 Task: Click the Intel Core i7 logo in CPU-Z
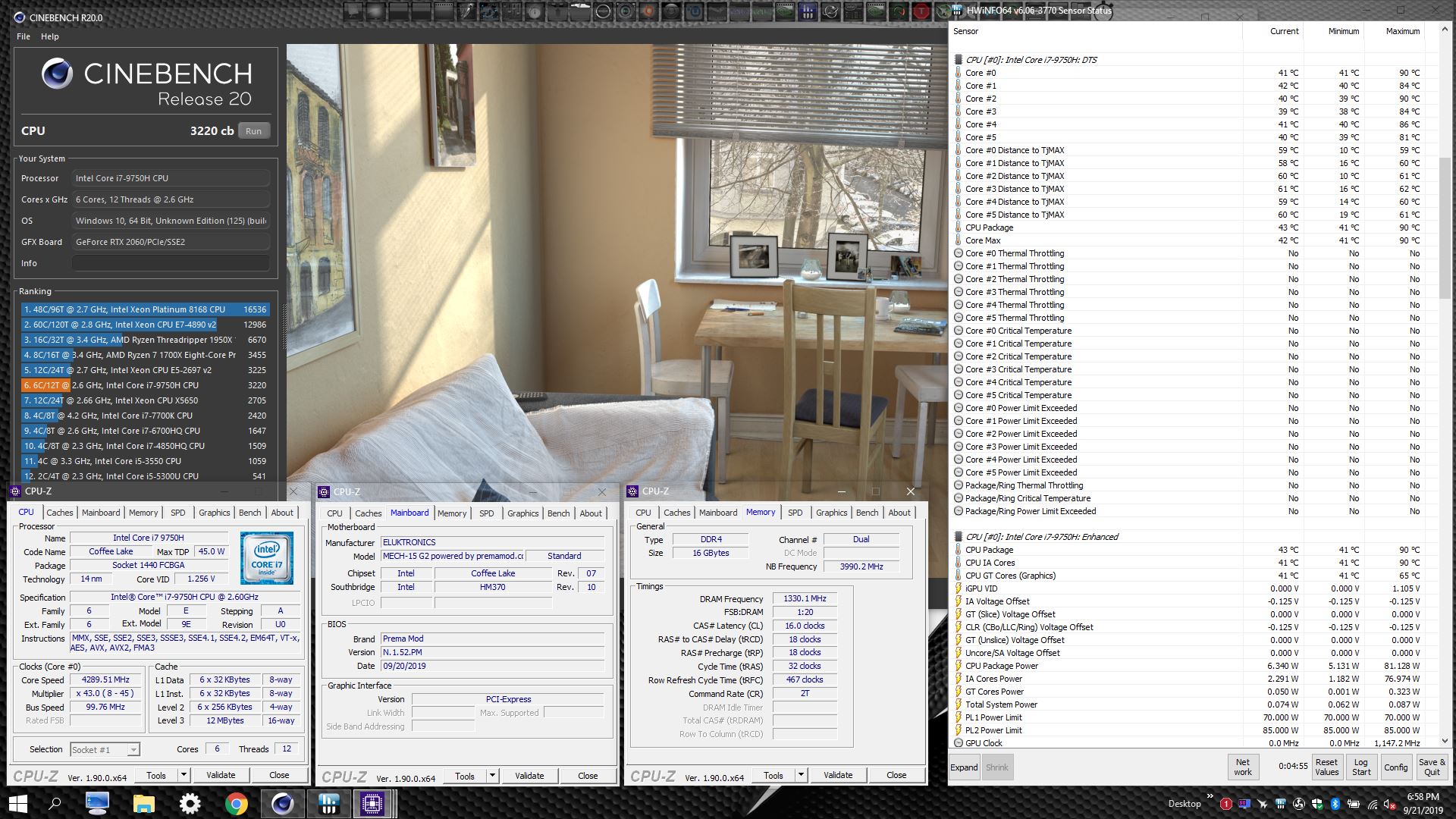coord(266,558)
